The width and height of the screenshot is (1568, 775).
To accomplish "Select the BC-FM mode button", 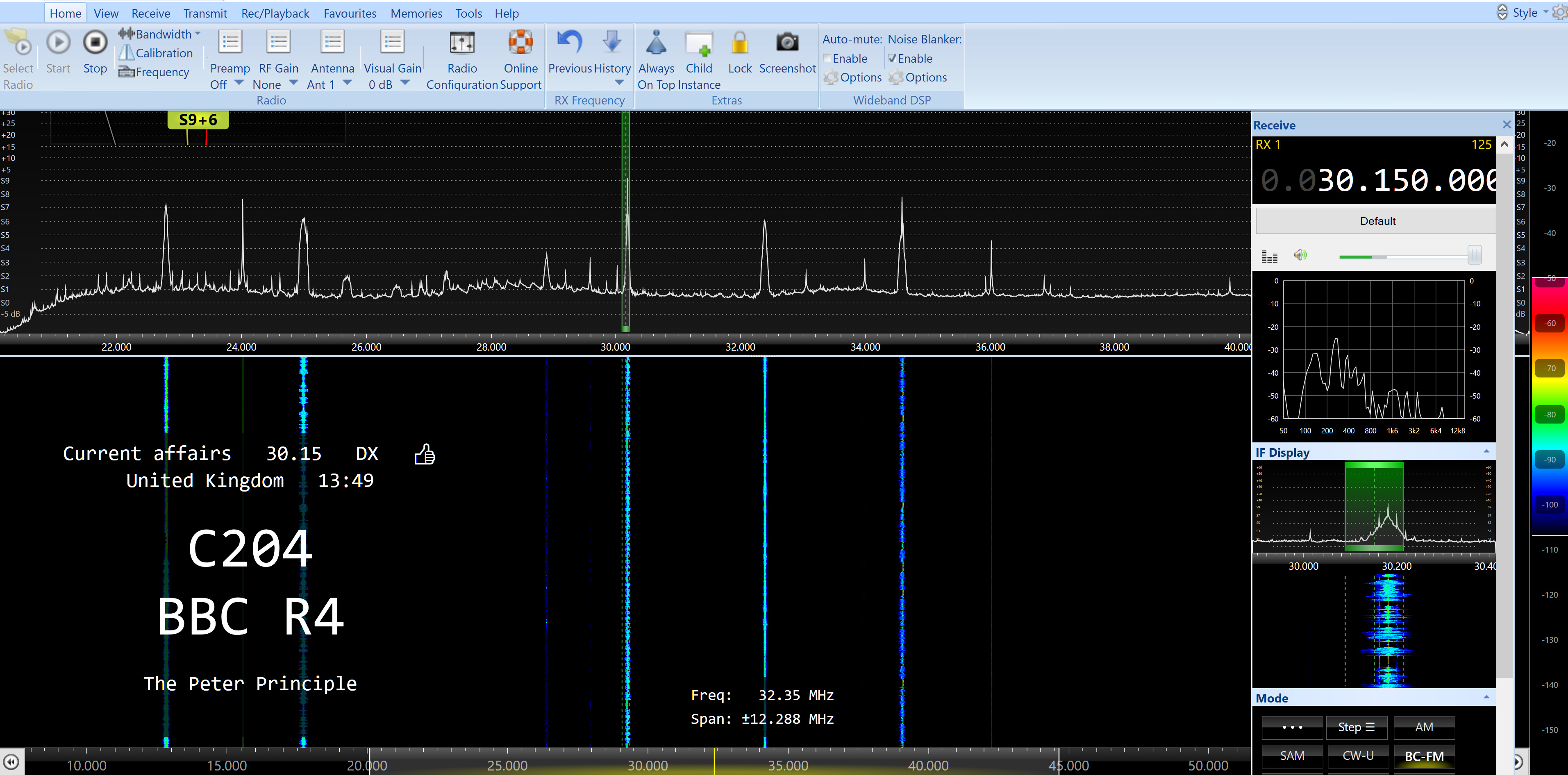I will (1424, 756).
